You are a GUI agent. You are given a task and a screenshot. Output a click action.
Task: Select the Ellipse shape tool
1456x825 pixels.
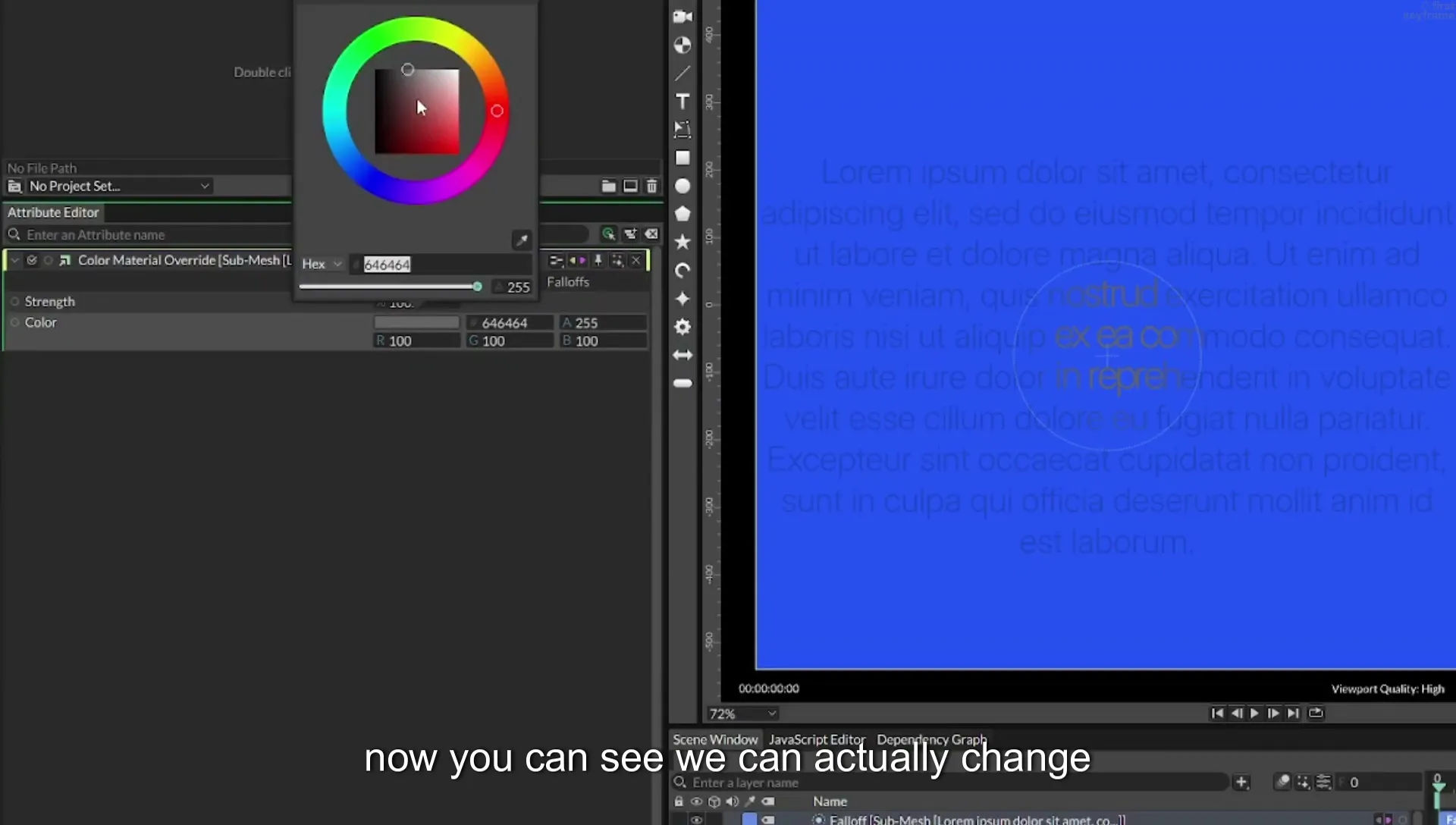[x=682, y=186]
